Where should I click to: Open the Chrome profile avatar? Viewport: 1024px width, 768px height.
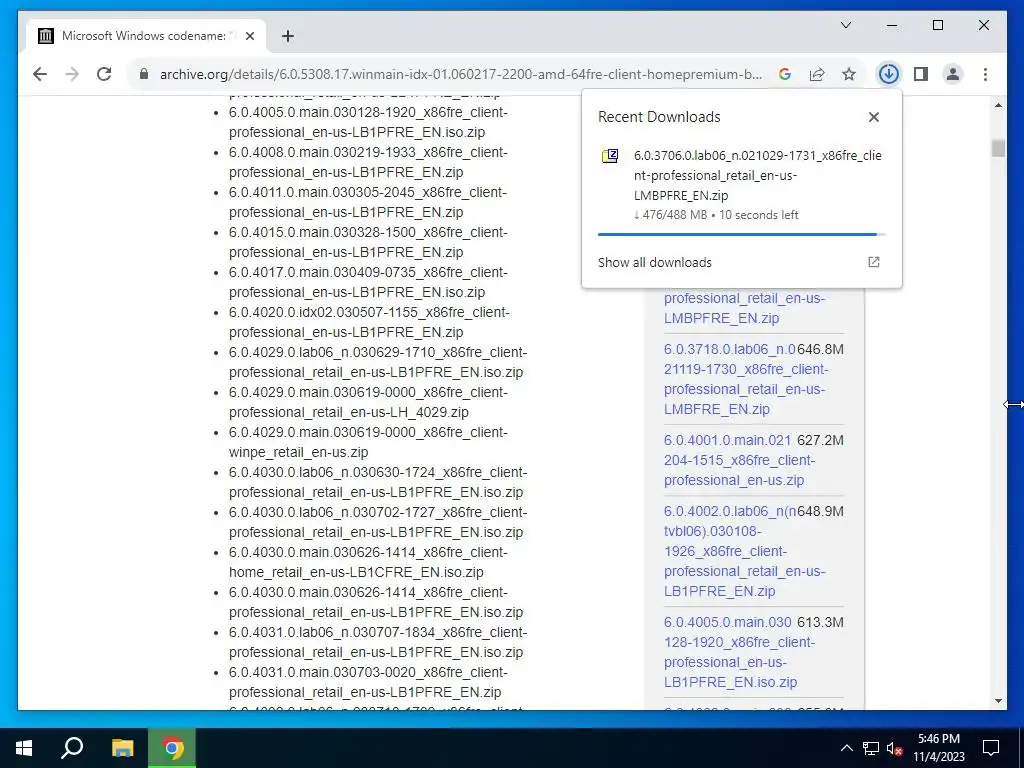coord(953,74)
